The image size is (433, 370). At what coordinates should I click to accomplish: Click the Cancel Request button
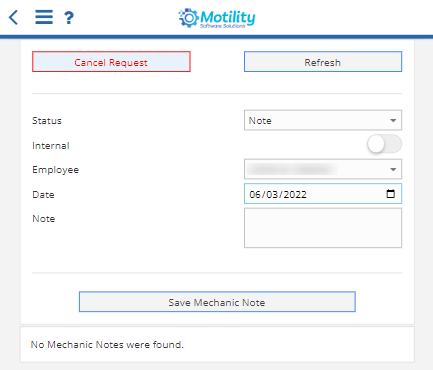coord(111,62)
